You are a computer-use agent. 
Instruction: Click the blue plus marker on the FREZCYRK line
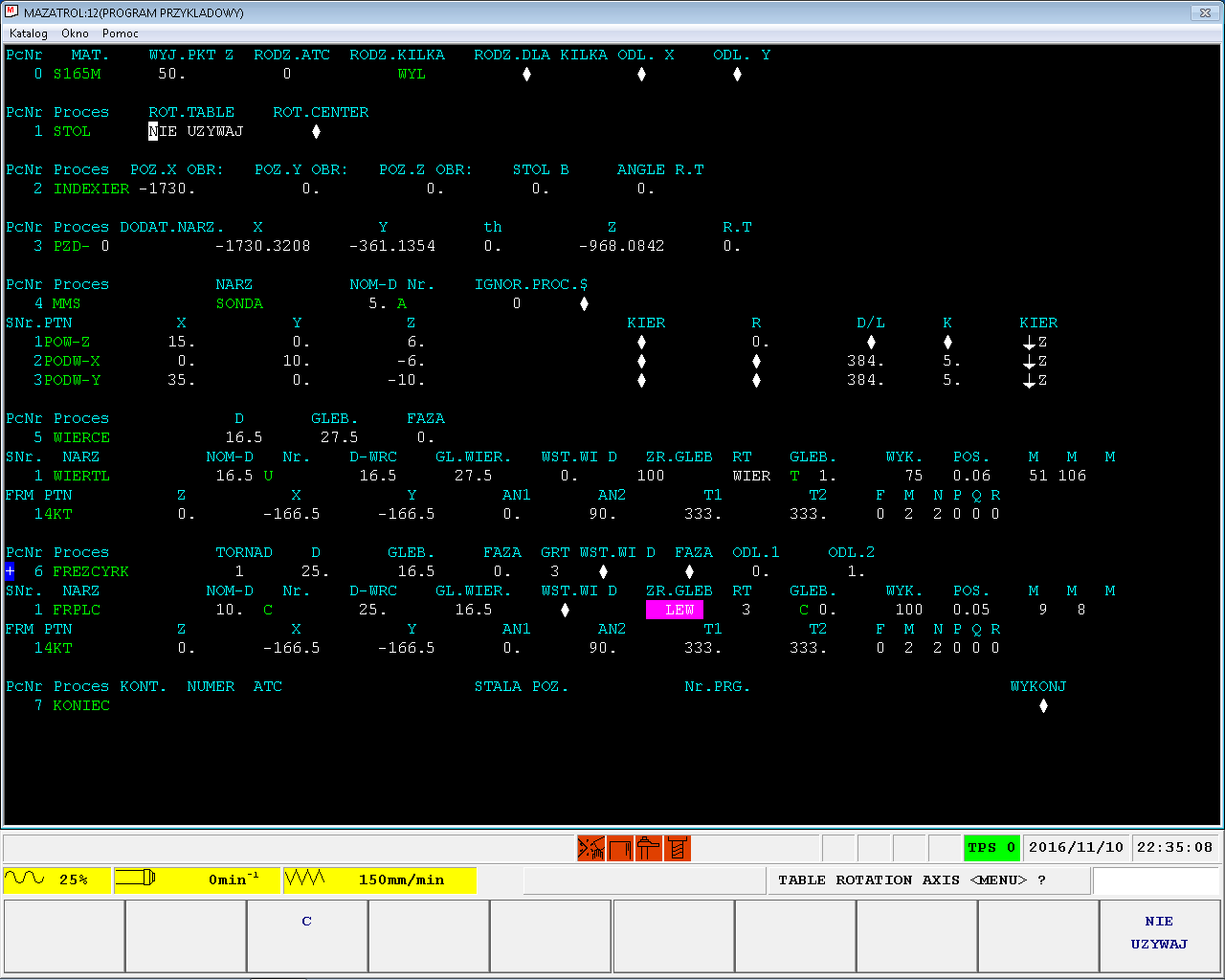click(10, 571)
